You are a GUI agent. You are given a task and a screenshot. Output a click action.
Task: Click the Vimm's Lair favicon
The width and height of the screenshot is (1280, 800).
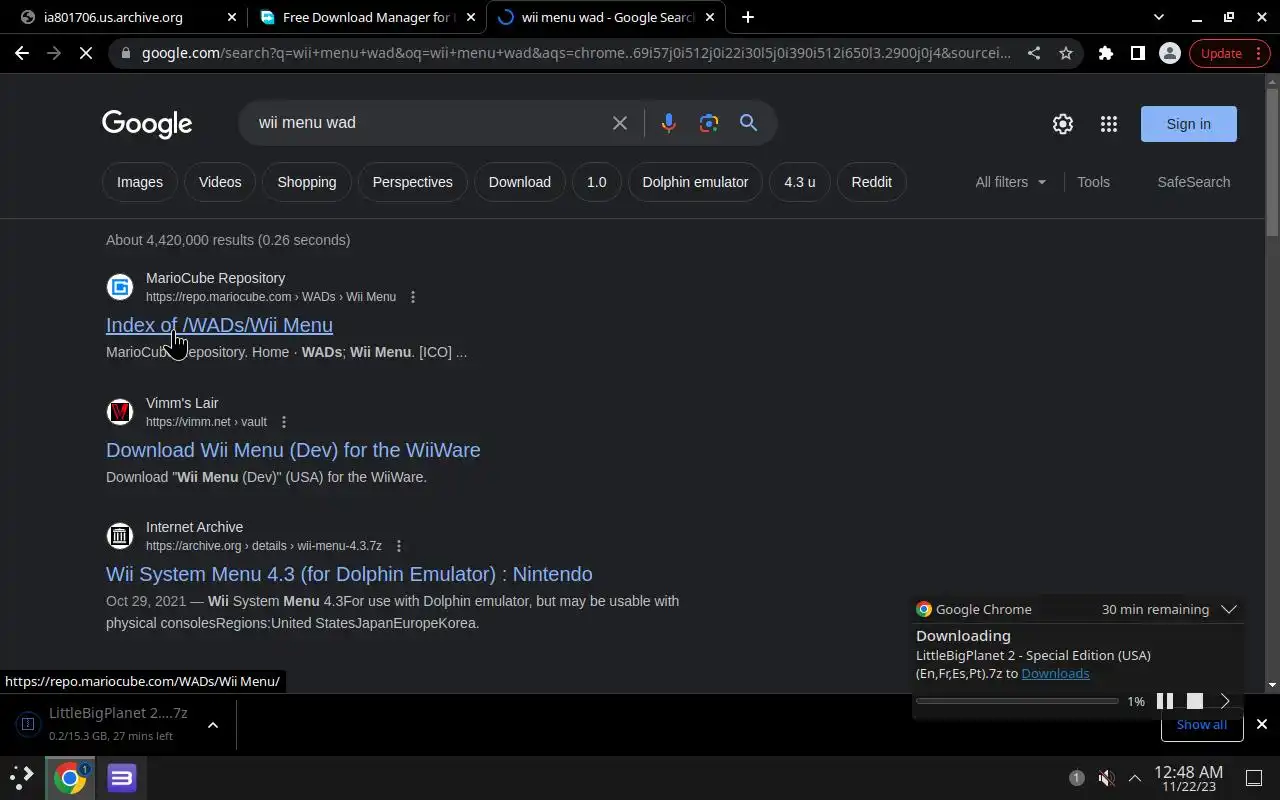(120, 412)
